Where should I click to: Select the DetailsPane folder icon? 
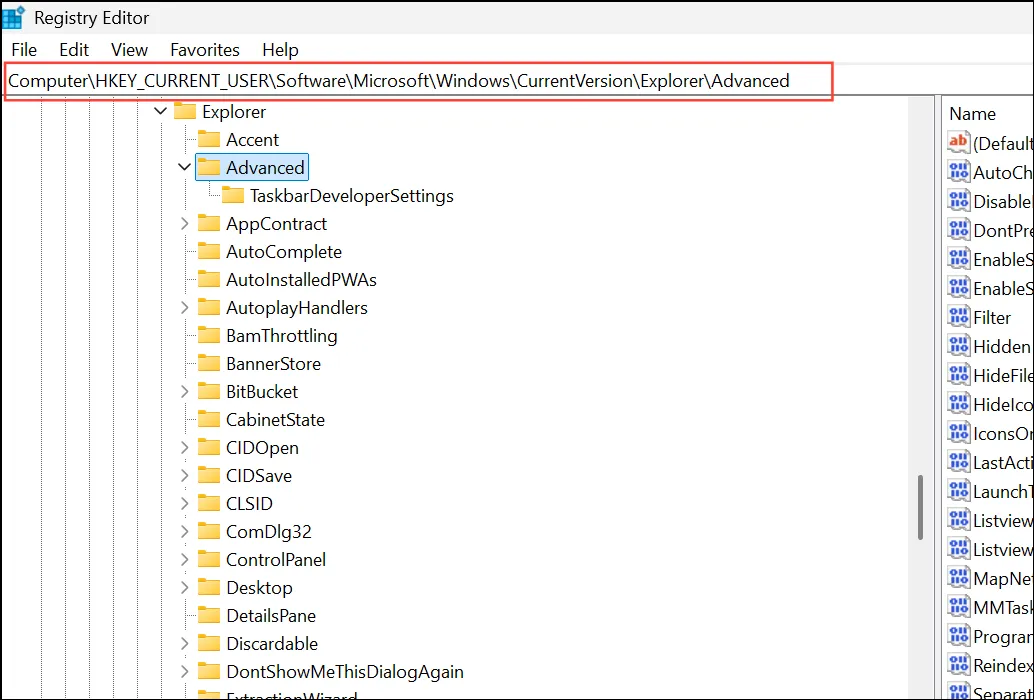tap(209, 616)
